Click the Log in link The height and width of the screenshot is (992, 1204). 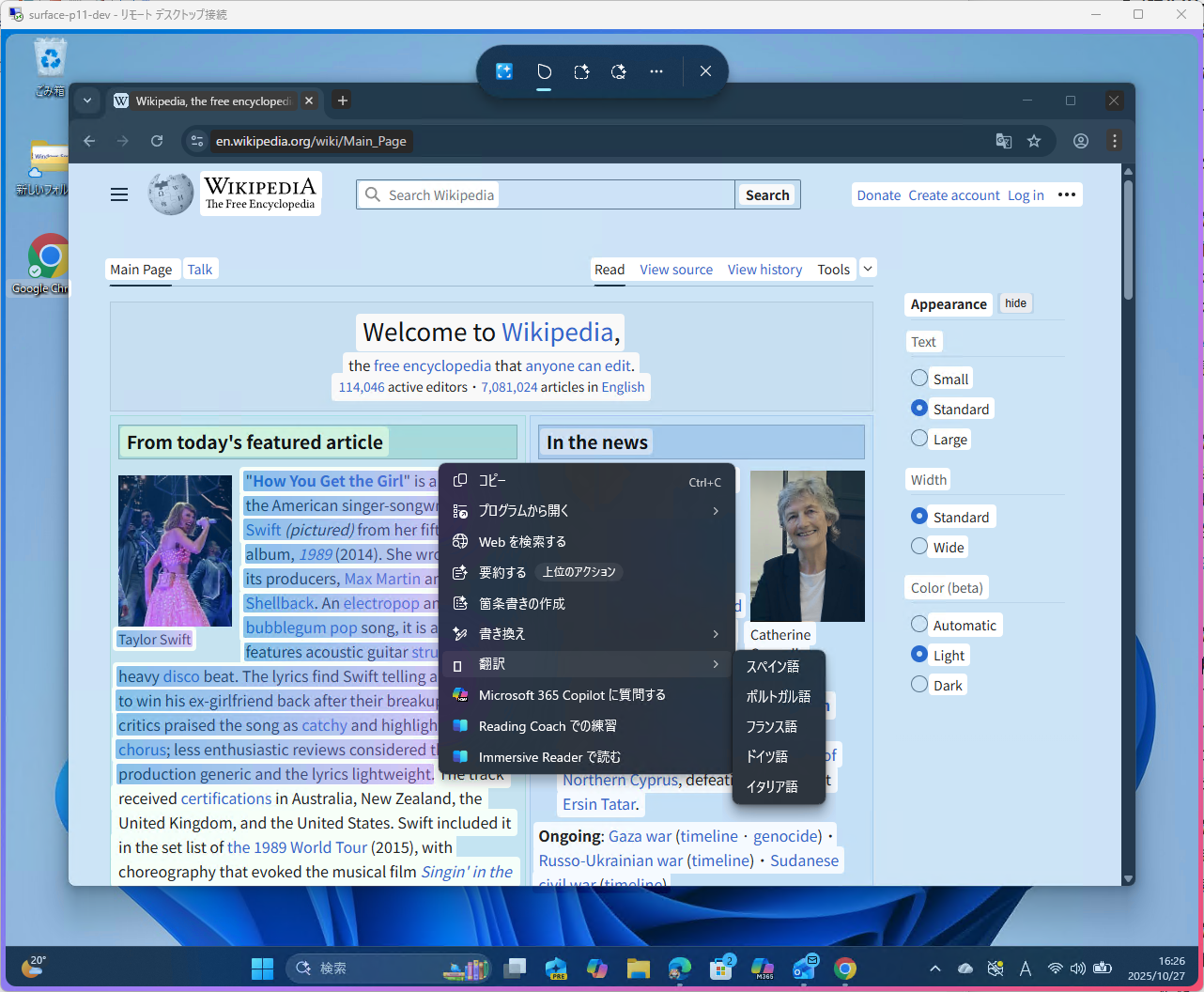click(1026, 195)
